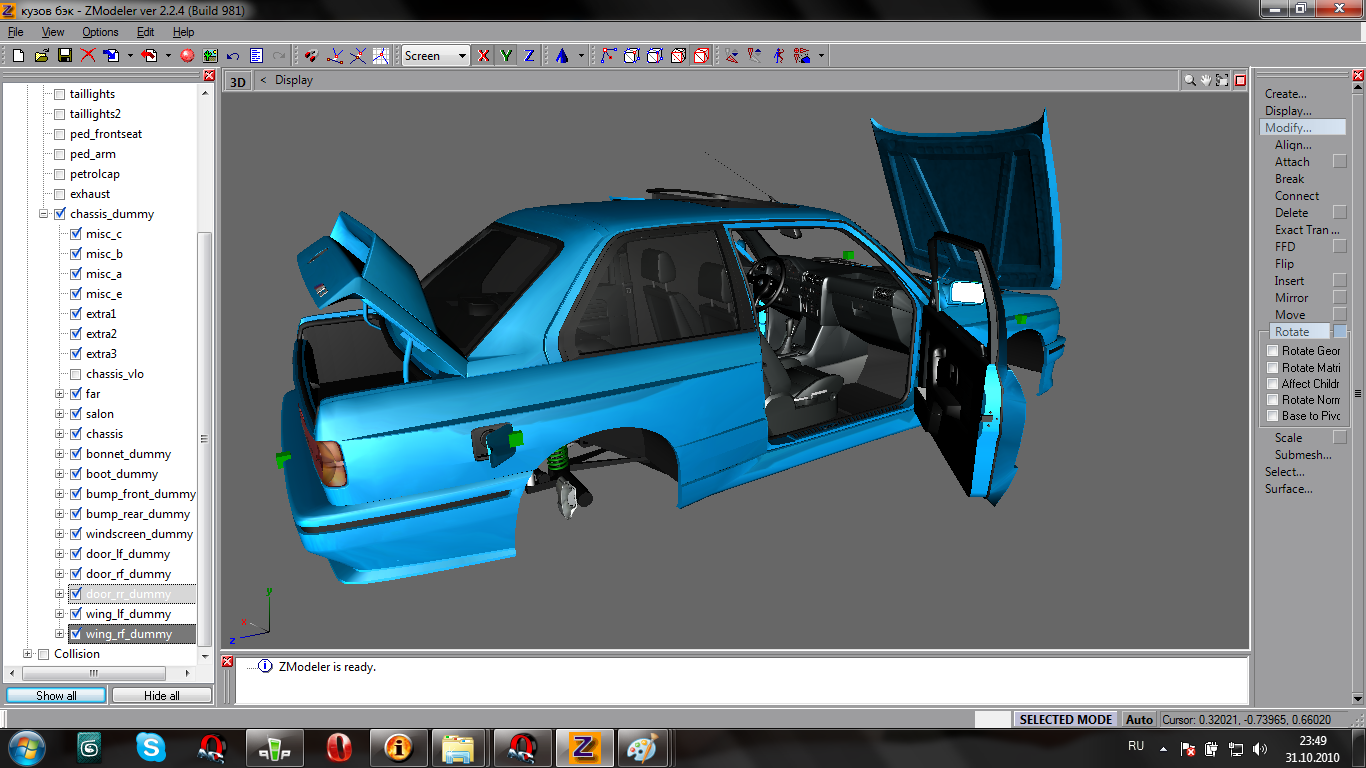
Task: Select the zoom magnifier viewport tool
Action: tap(1190, 80)
